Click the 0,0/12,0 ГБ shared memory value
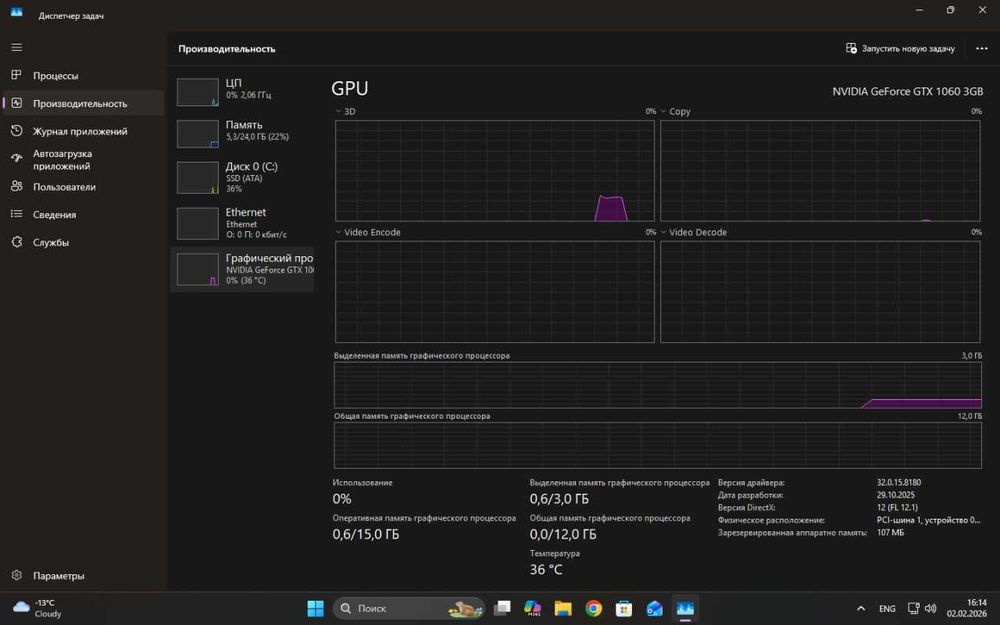Screen dimensions: 1000x625 tap(563, 534)
